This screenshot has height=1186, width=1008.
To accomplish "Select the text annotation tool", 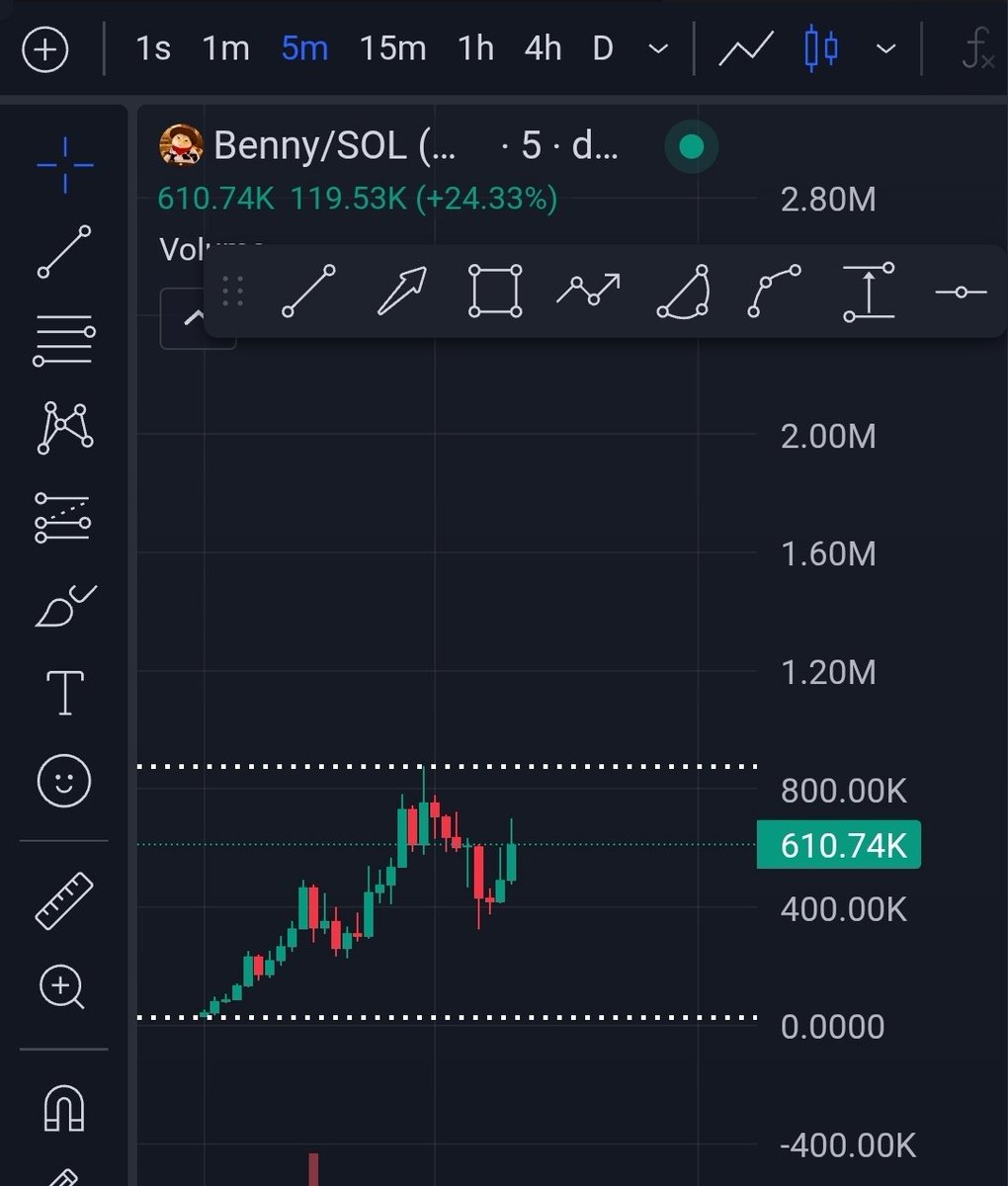I will coord(65,692).
